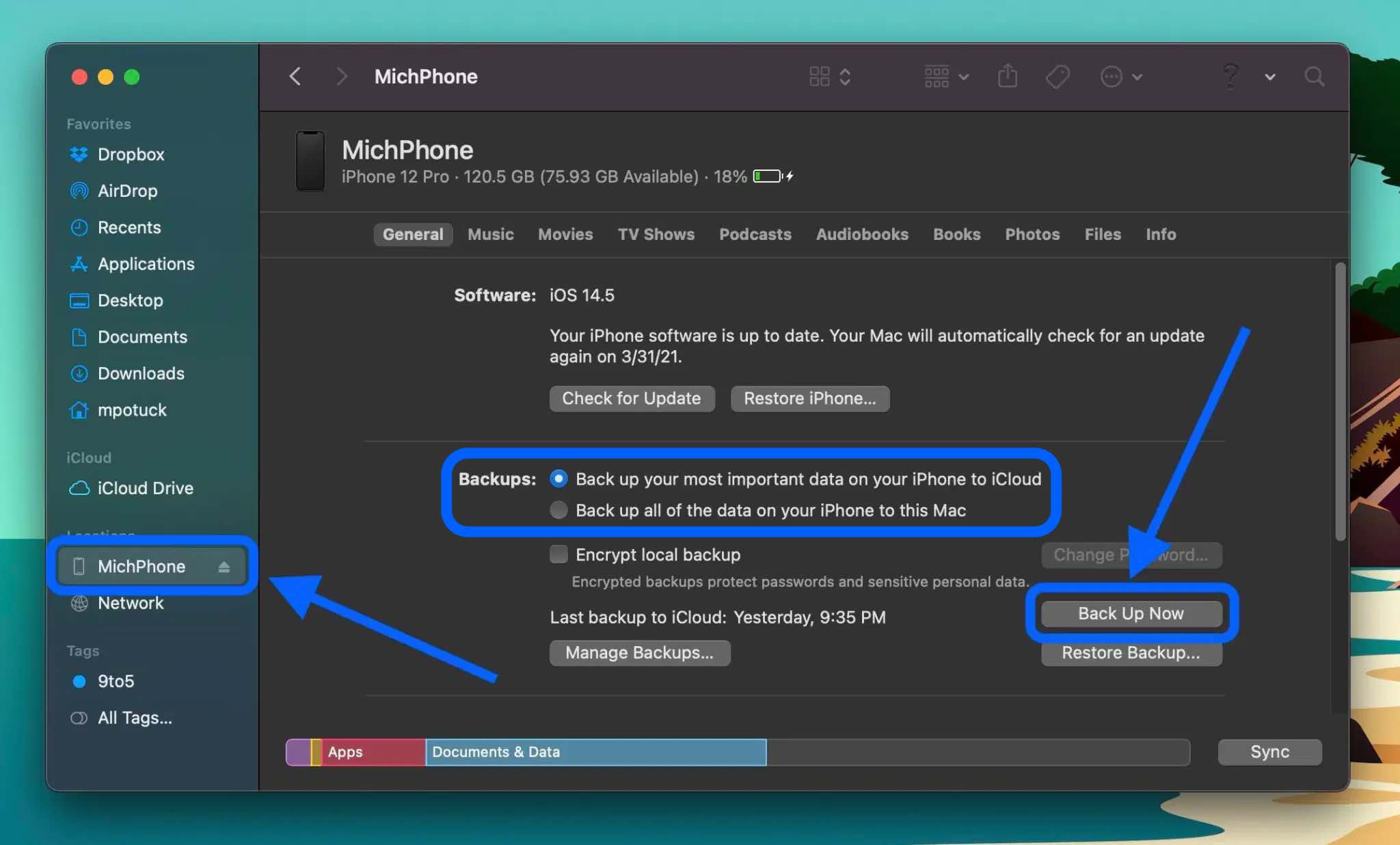The width and height of the screenshot is (1400, 845).
Task: Open Dropbox from the sidebar
Action: tap(130, 155)
